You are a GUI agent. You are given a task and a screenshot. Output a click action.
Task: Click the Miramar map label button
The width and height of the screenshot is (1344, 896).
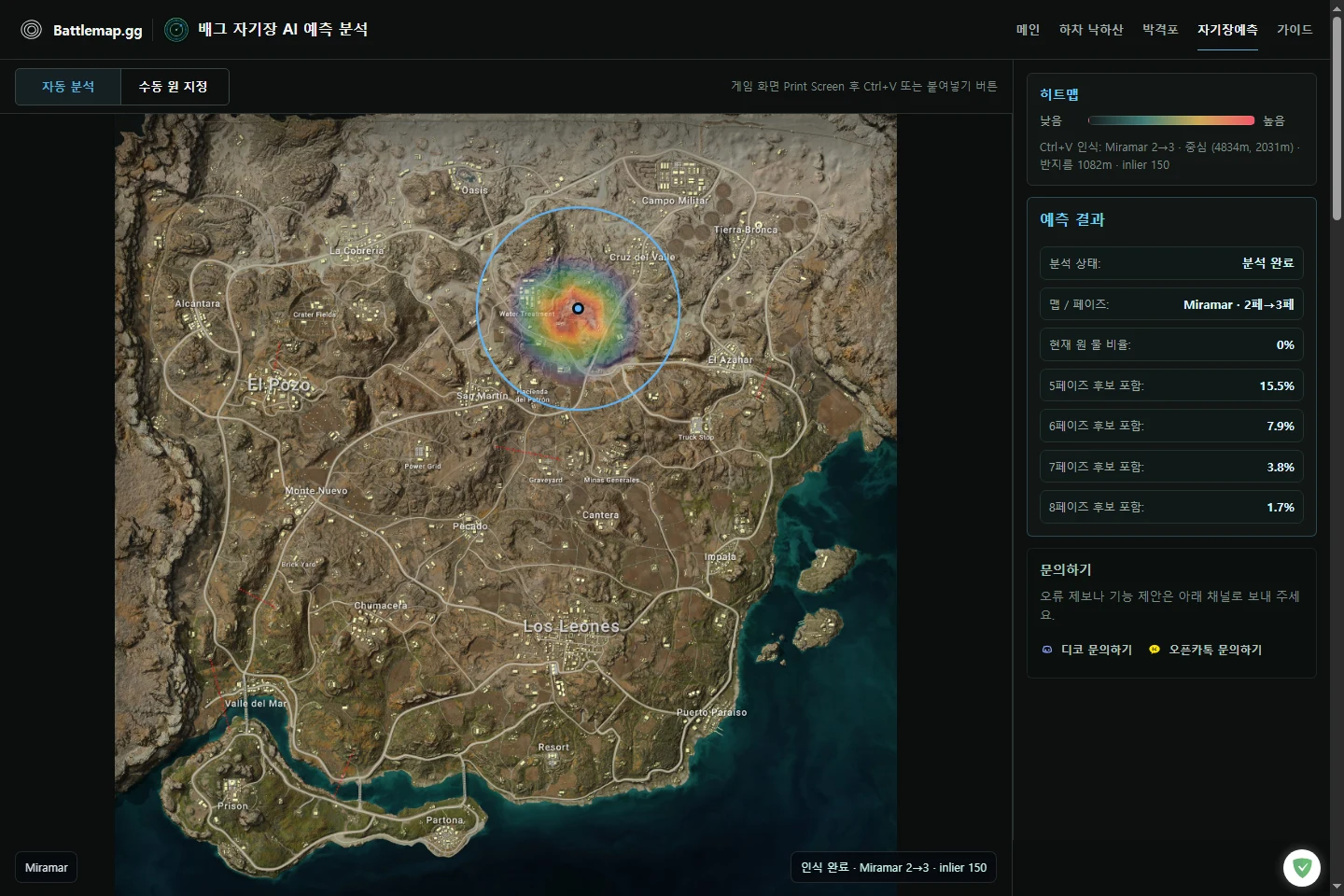coord(46,868)
